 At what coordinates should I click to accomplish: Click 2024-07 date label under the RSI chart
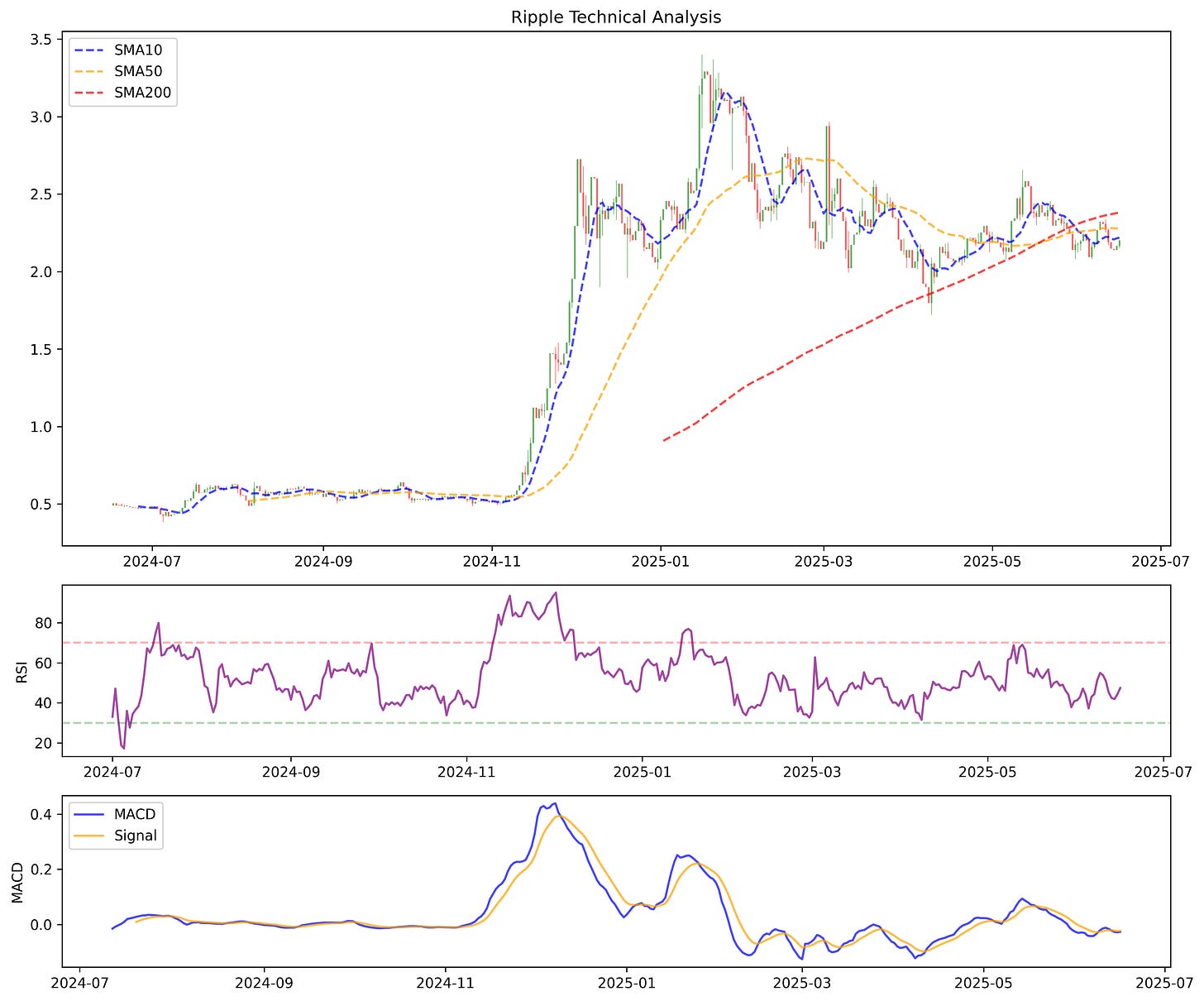pyautogui.click(x=112, y=772)
